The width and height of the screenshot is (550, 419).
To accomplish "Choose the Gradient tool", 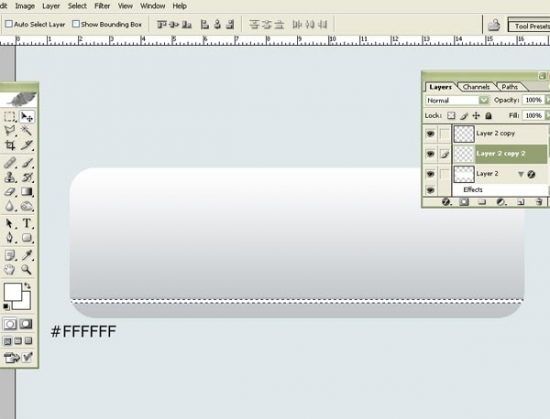I will pos(27,192).
